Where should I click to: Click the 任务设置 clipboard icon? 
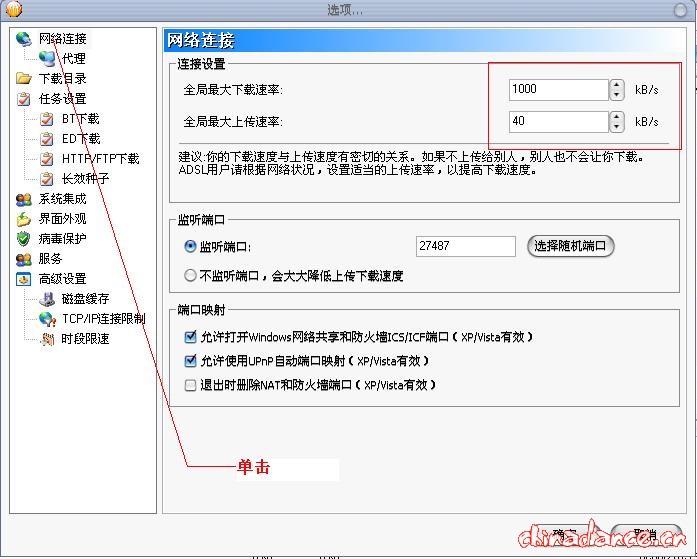pyautogui.click(x=23, y=99)
